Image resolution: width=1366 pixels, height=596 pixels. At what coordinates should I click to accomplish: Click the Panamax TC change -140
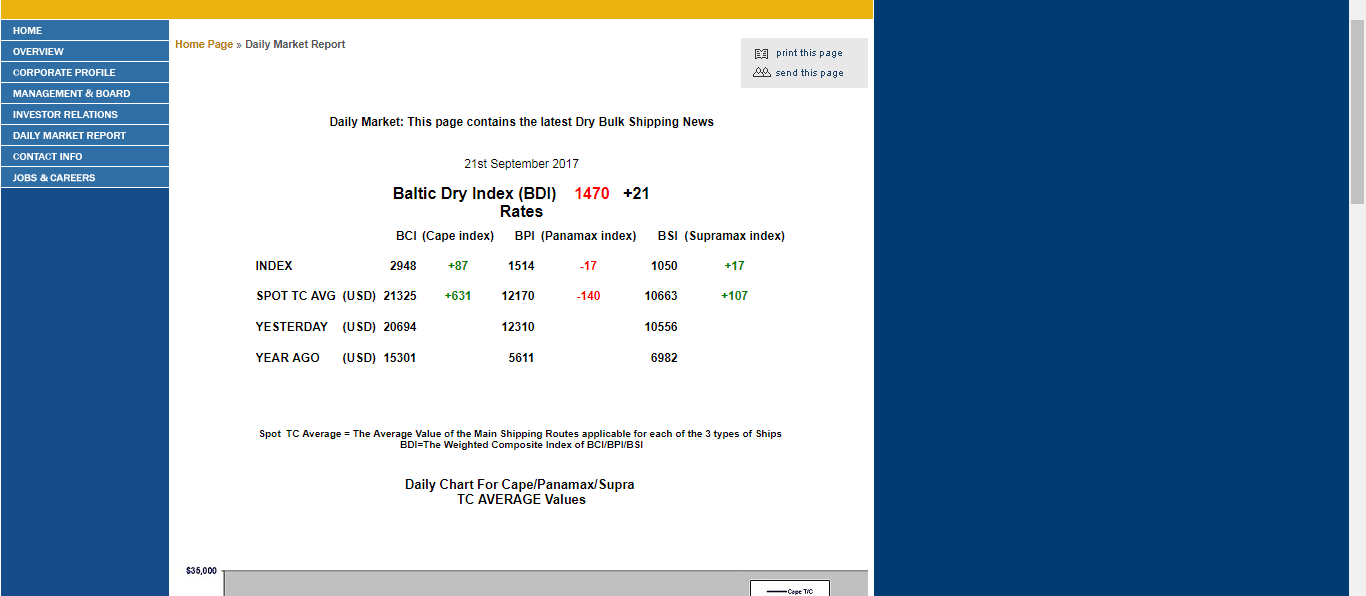588,296
